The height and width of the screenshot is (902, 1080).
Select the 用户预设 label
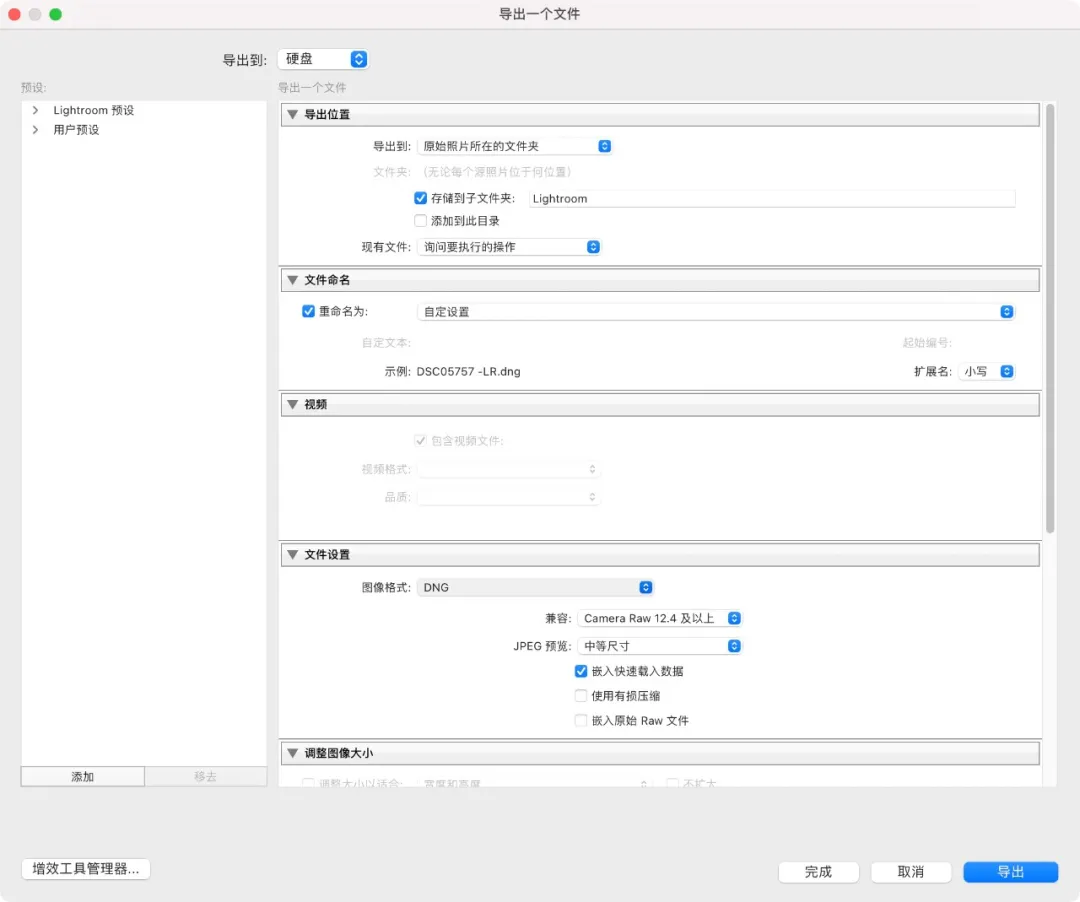tap(76, 129)
